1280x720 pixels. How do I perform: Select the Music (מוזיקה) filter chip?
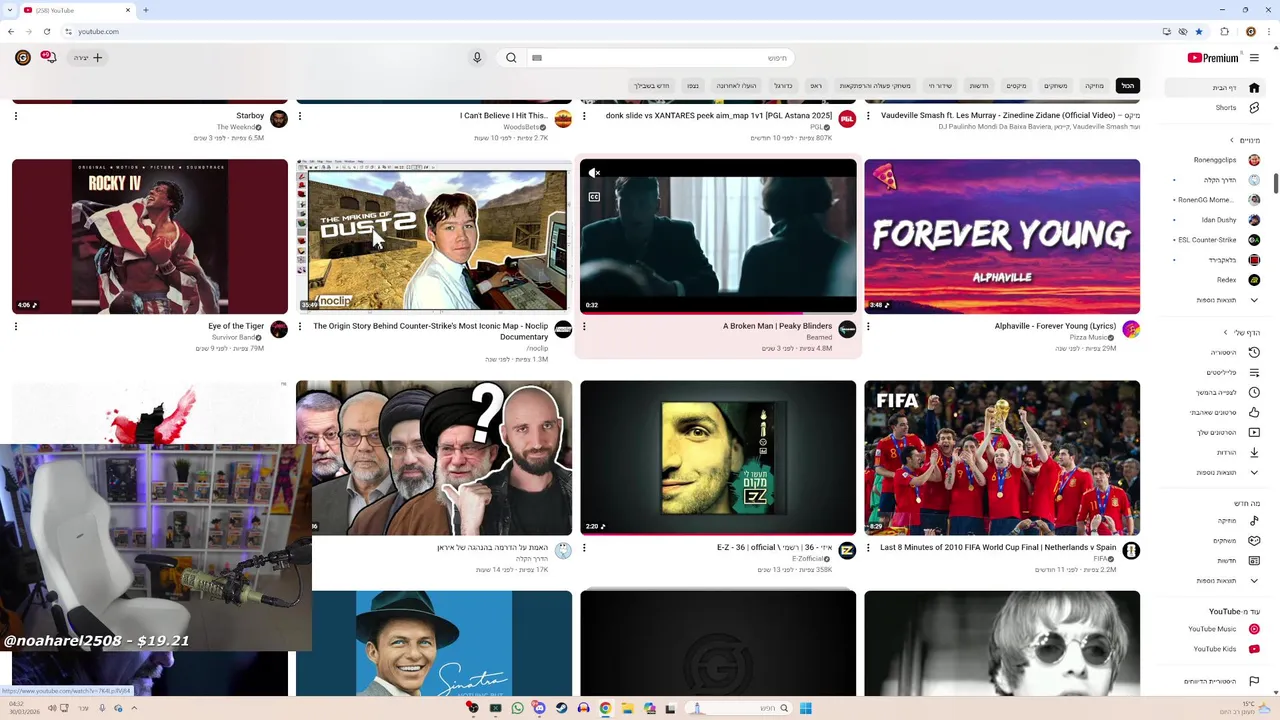pos(1095,86)
